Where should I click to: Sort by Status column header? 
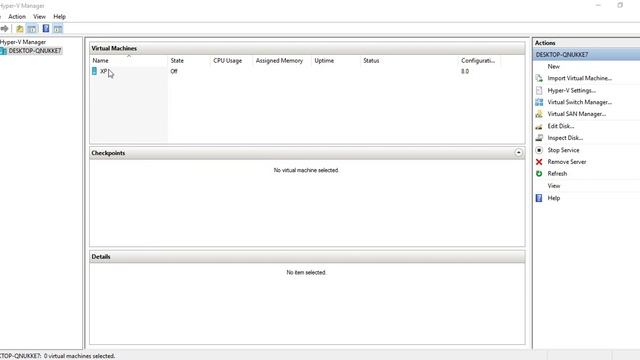click(x=371, y=60)
